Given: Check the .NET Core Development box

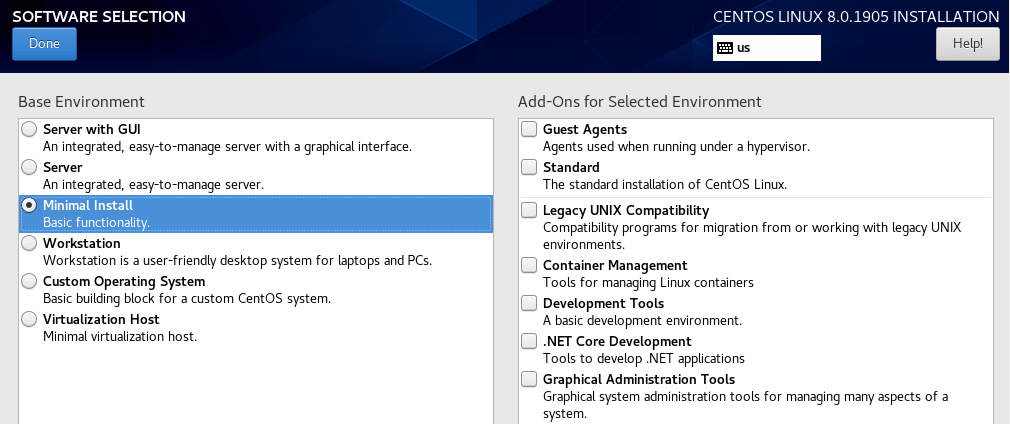Looking at the screenshot, I should 529,341.
